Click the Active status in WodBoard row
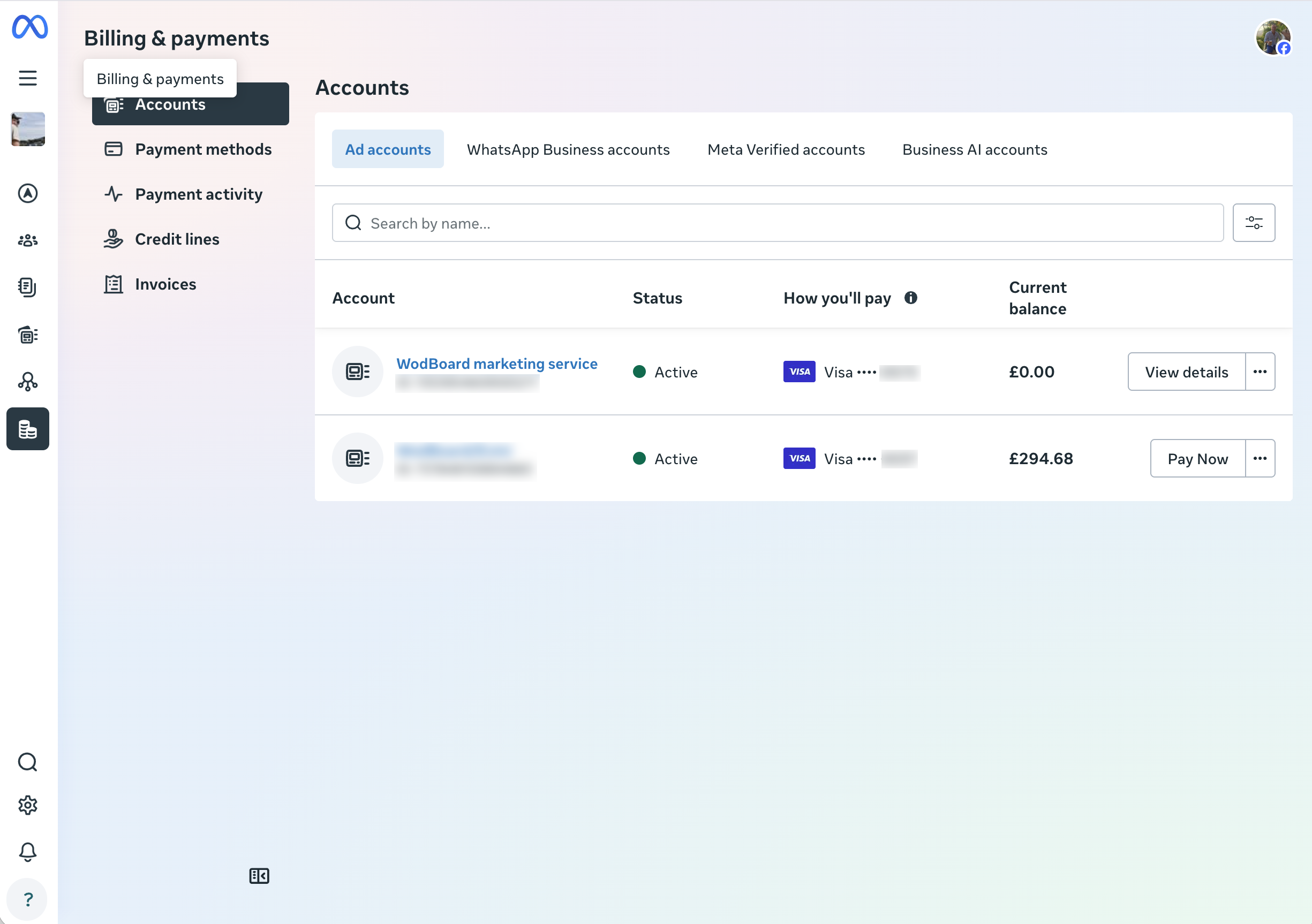The image size is (1312, 924). point(665,372)
